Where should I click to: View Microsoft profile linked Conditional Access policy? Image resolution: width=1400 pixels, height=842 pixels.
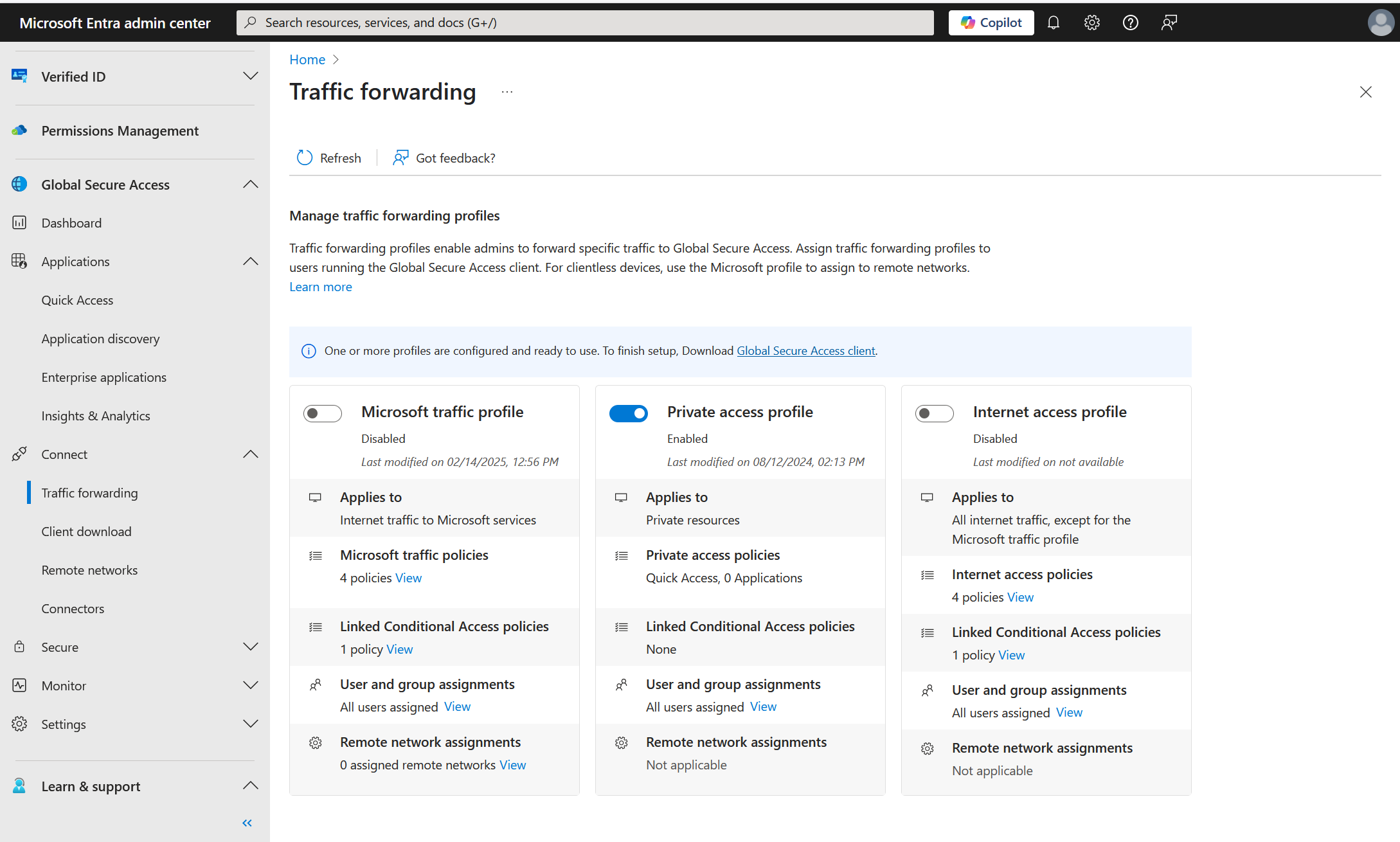(399, 649)
